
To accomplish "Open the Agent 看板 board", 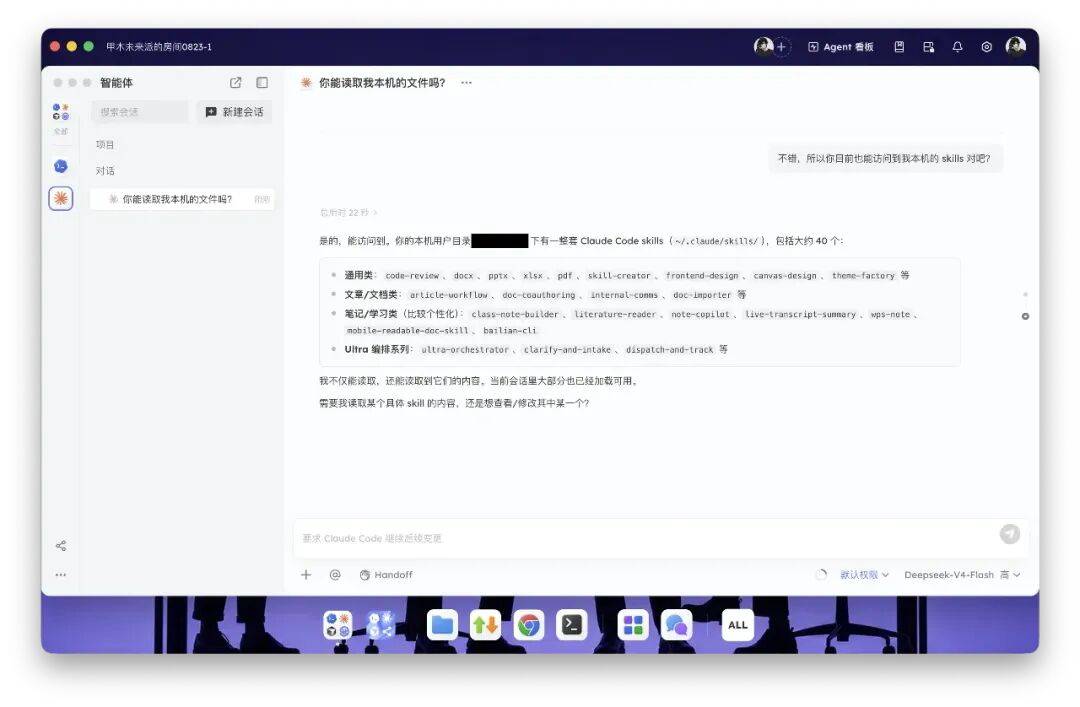I will [840, 47].
